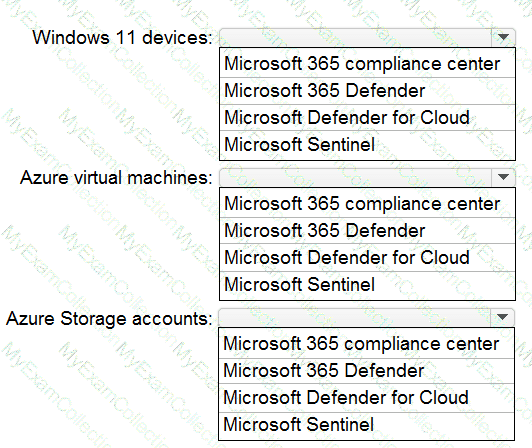Click the Azure Storage accounts combo box field
The height and width of the screenshot is (448, 532).
[366, 317]
